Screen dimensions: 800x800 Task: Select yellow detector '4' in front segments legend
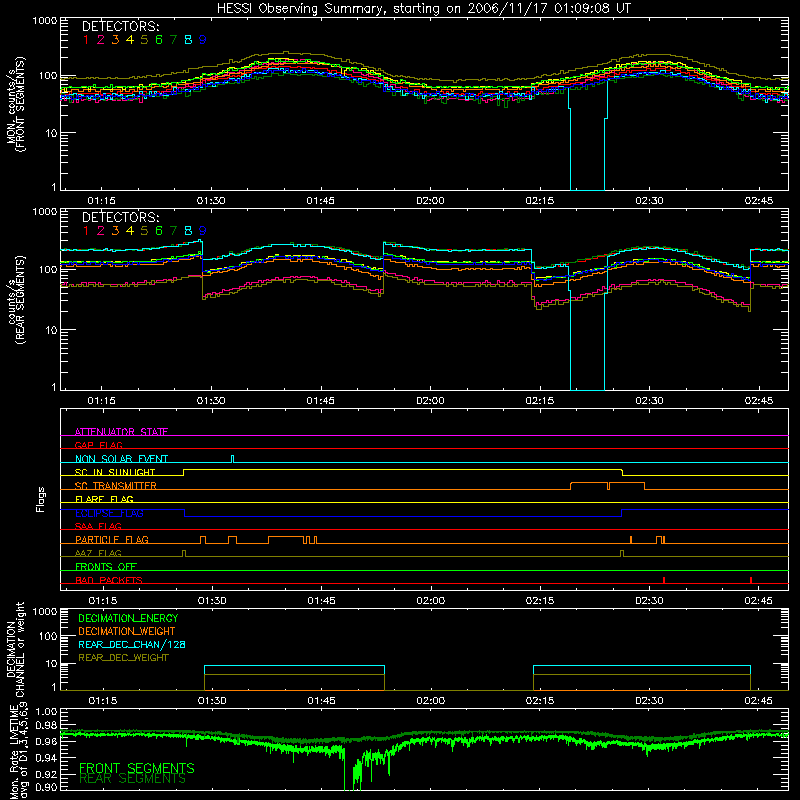(x=130, y=40)
